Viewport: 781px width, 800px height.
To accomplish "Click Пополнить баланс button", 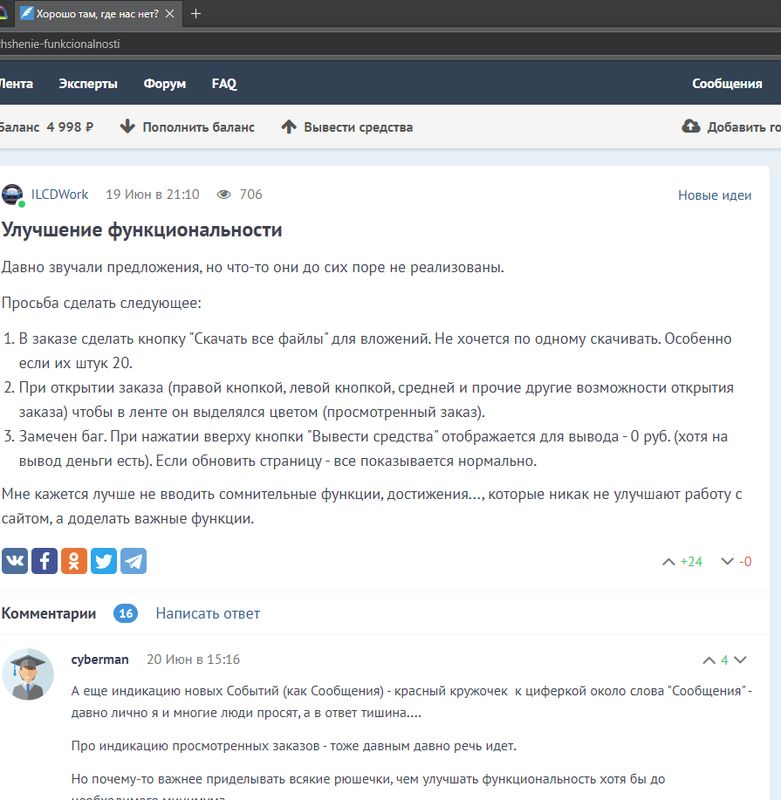I will coord(187,127).
